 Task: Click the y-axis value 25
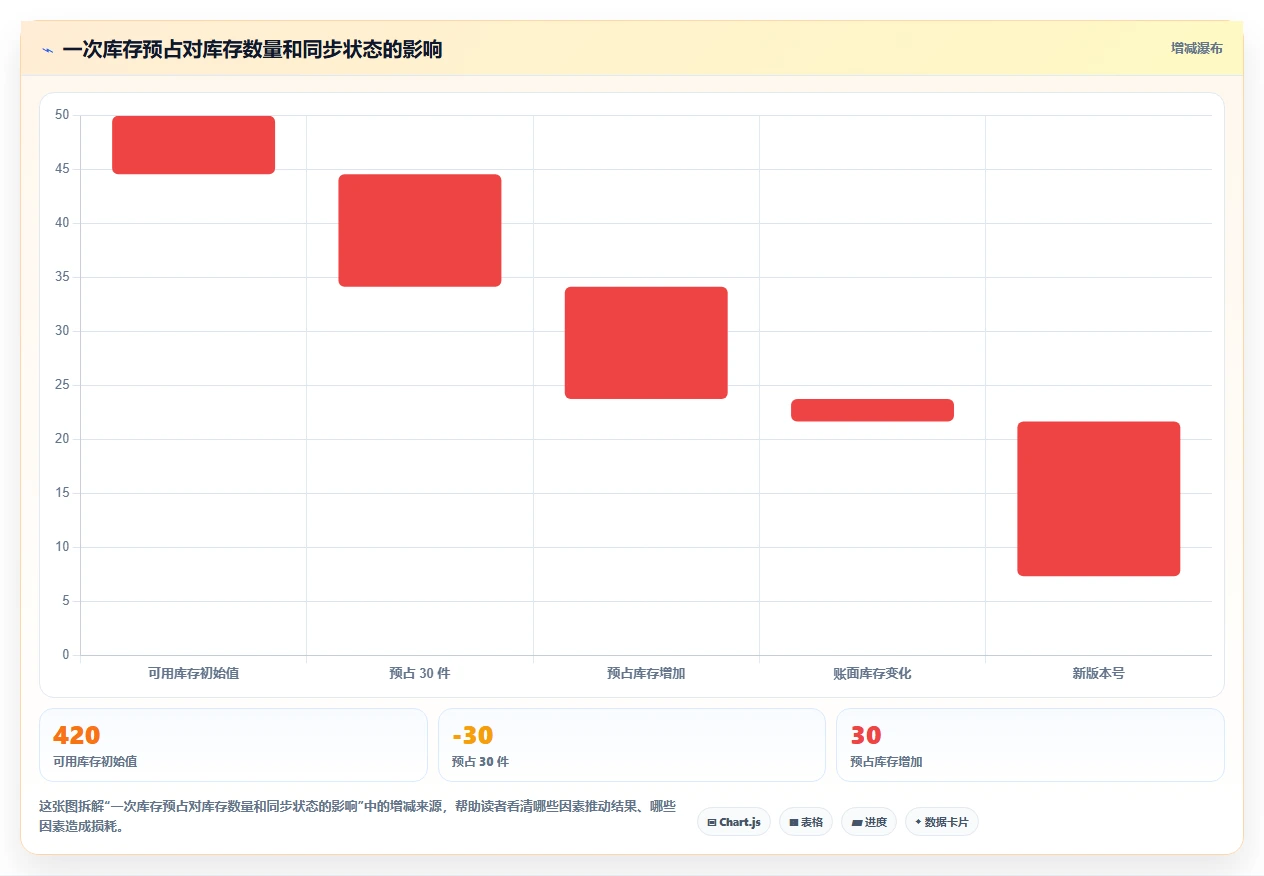click(x=63, y=385)
